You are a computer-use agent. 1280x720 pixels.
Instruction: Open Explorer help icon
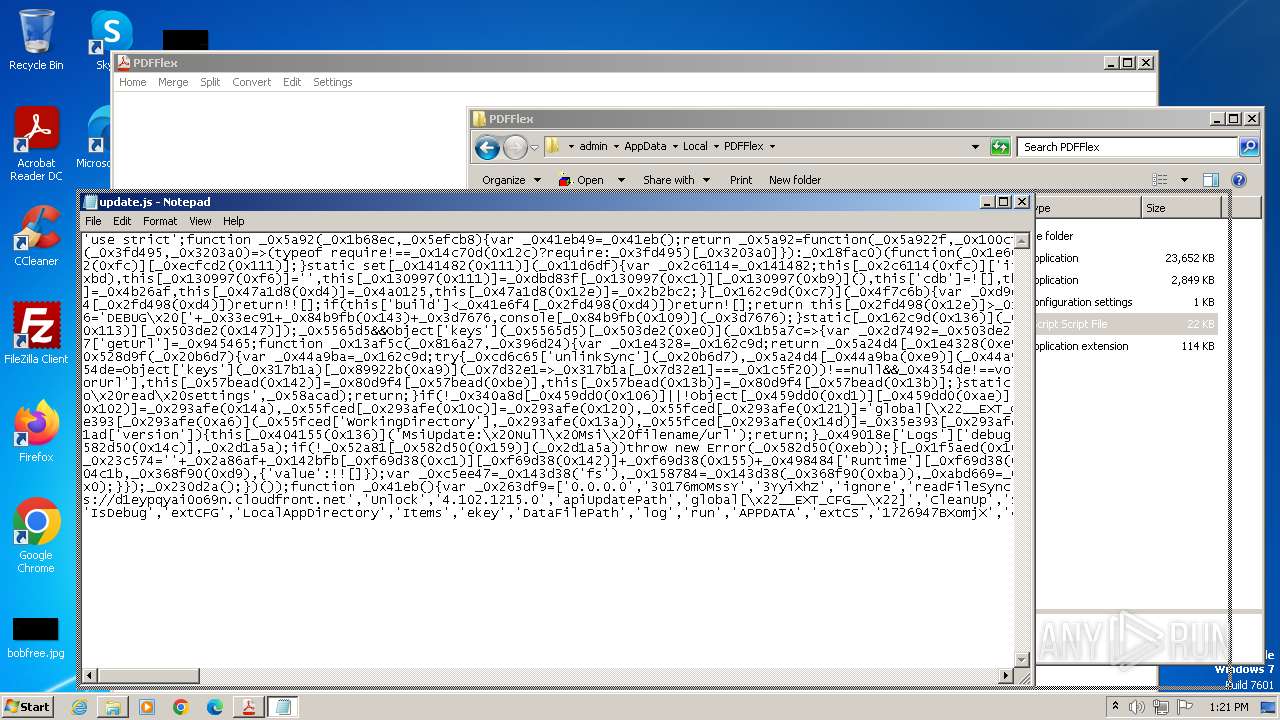tap(1239, 180)
